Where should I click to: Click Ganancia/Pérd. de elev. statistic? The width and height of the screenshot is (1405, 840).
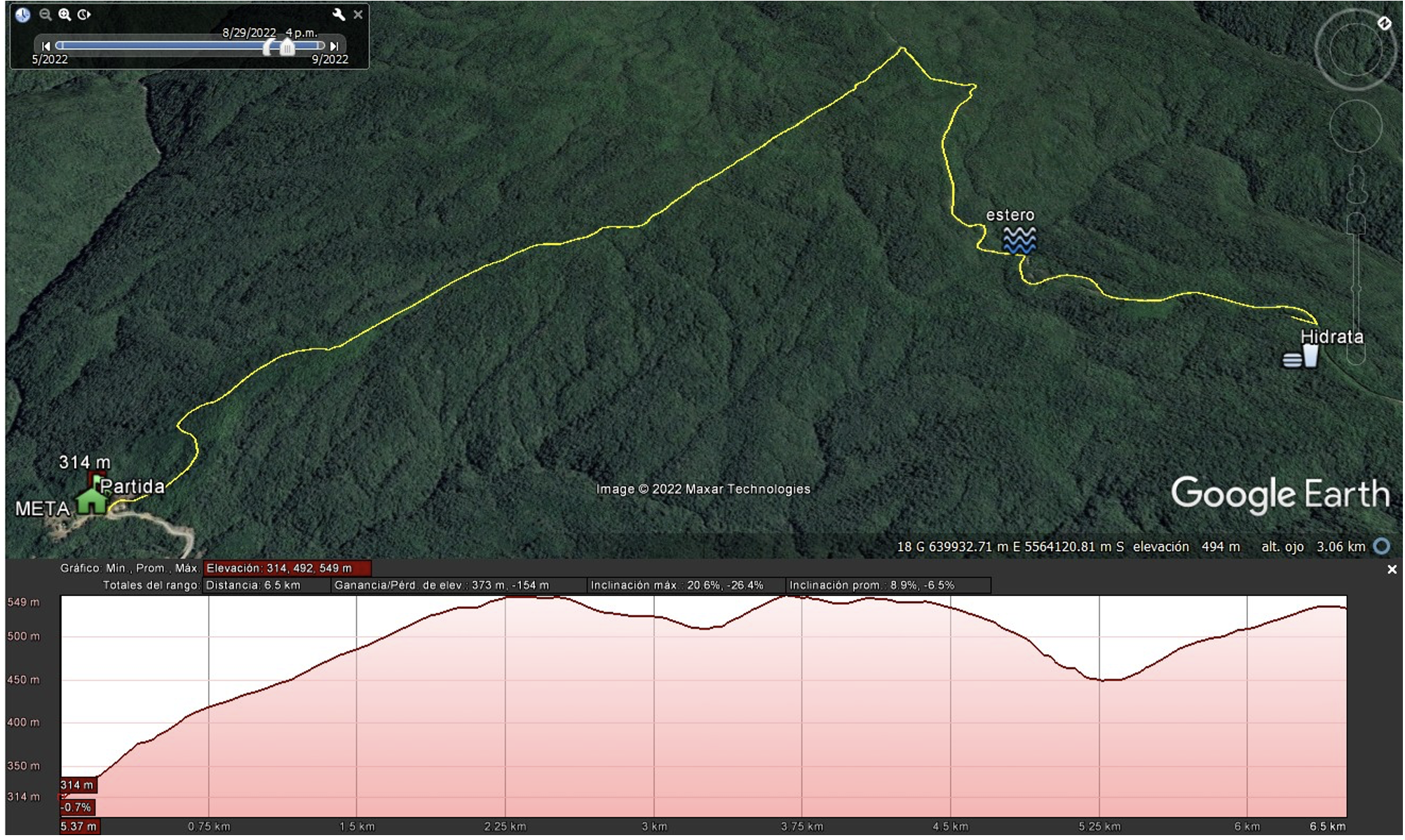(459, 585)
